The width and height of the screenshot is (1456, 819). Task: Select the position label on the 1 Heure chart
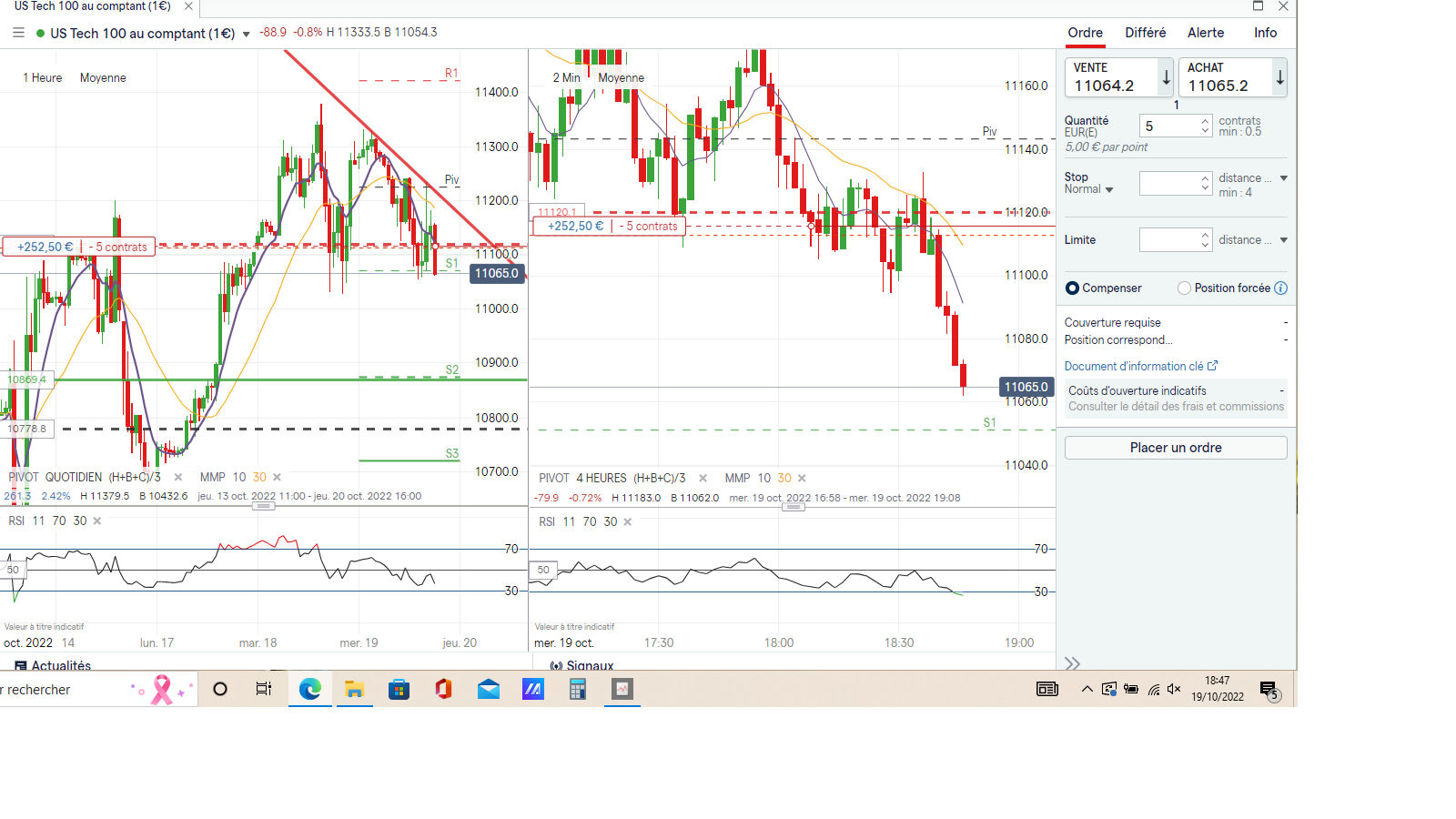click(x=79, y=247)
